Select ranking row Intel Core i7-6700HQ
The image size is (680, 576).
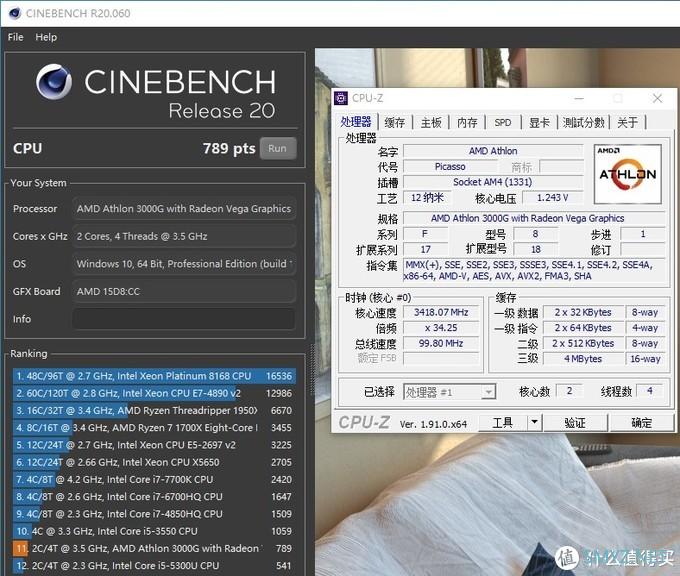pos(154,497)
